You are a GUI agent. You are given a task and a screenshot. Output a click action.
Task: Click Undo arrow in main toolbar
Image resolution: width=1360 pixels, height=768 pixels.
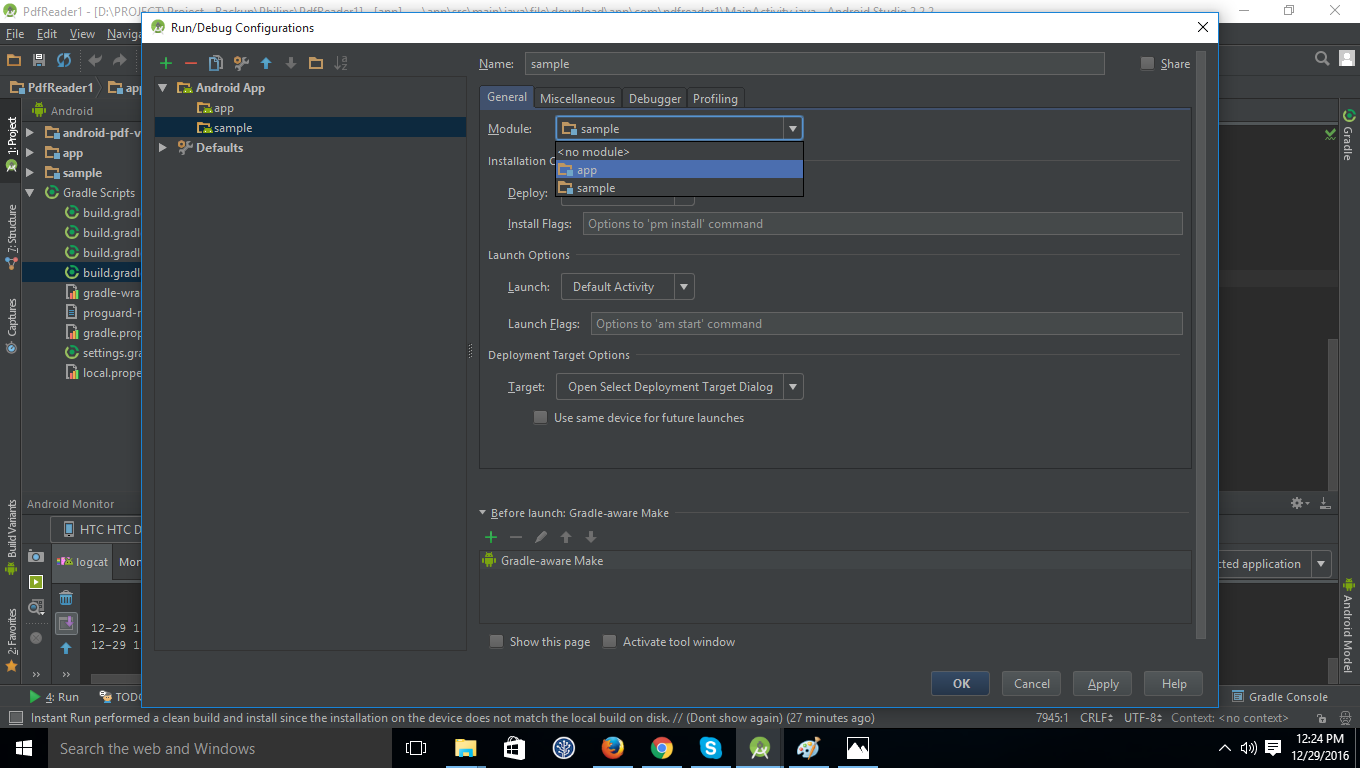coord(95,60)
